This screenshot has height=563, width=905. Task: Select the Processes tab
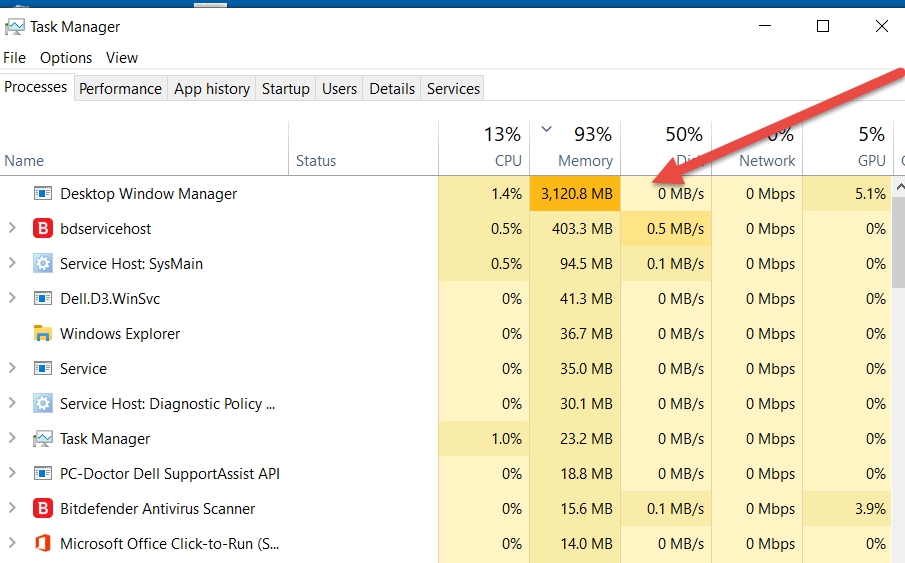tap(36, 87)
